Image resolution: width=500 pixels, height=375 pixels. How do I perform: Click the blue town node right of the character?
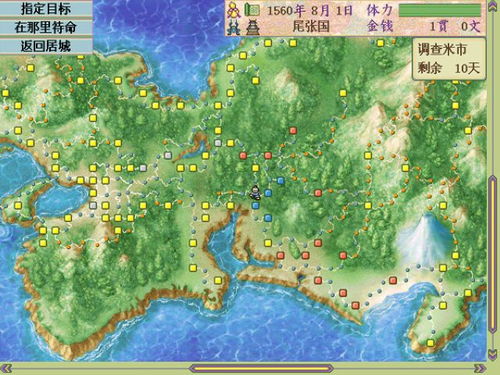click(x=268, y=193)
